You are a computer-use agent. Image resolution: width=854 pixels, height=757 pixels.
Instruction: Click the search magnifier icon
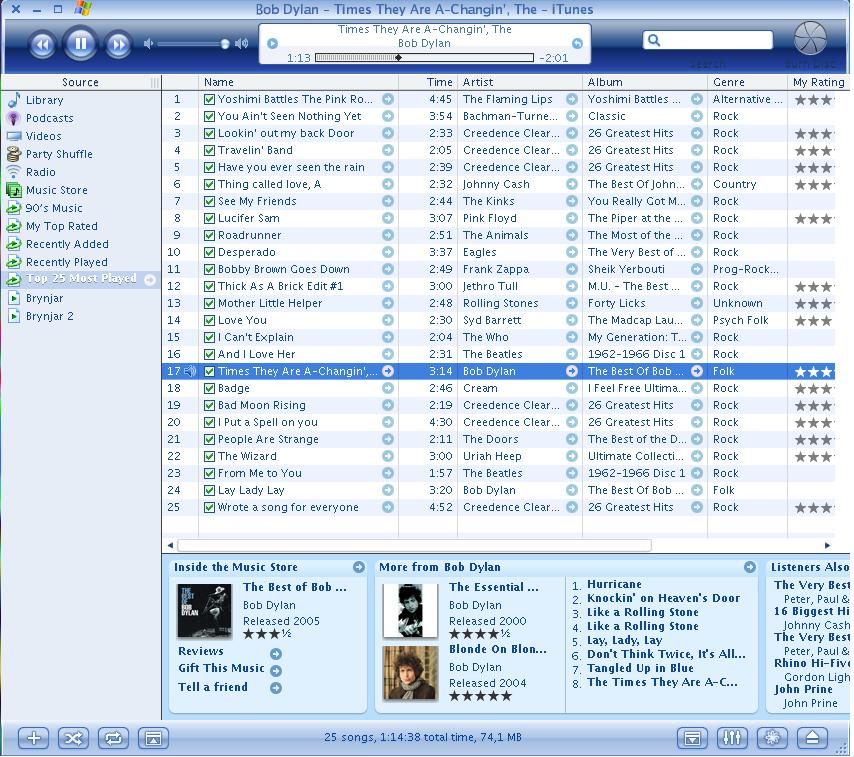click(x=655, y=40)
